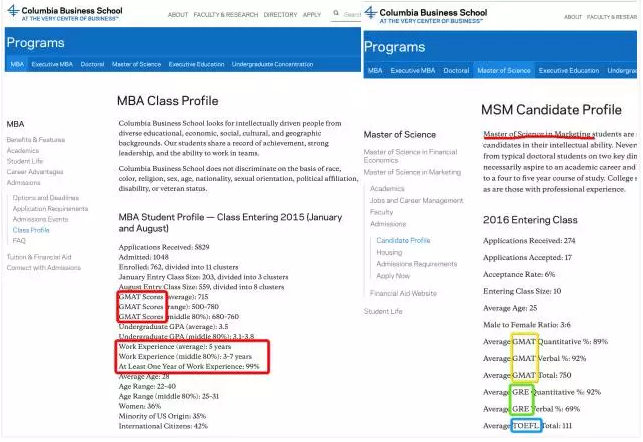
Task: Open Class Profile sidebar link
Action: pos(31,230)
